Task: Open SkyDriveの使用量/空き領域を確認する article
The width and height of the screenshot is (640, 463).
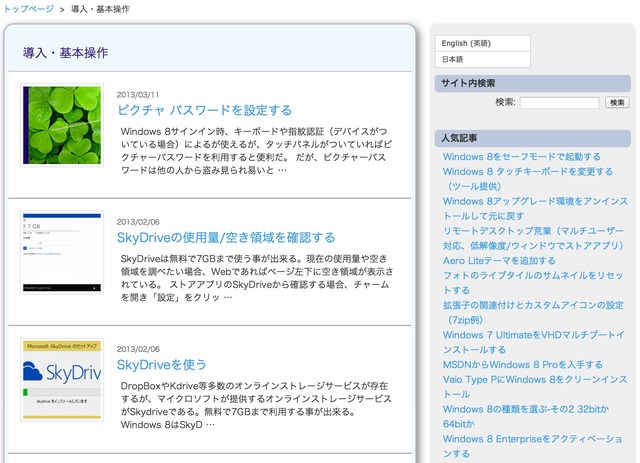Action: click(226, 237)
